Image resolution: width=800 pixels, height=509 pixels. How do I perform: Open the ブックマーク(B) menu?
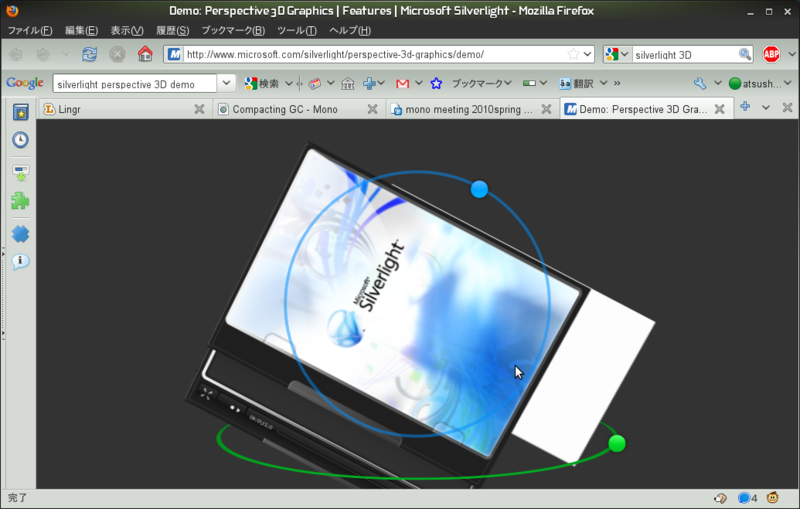(x=233, y=31)
